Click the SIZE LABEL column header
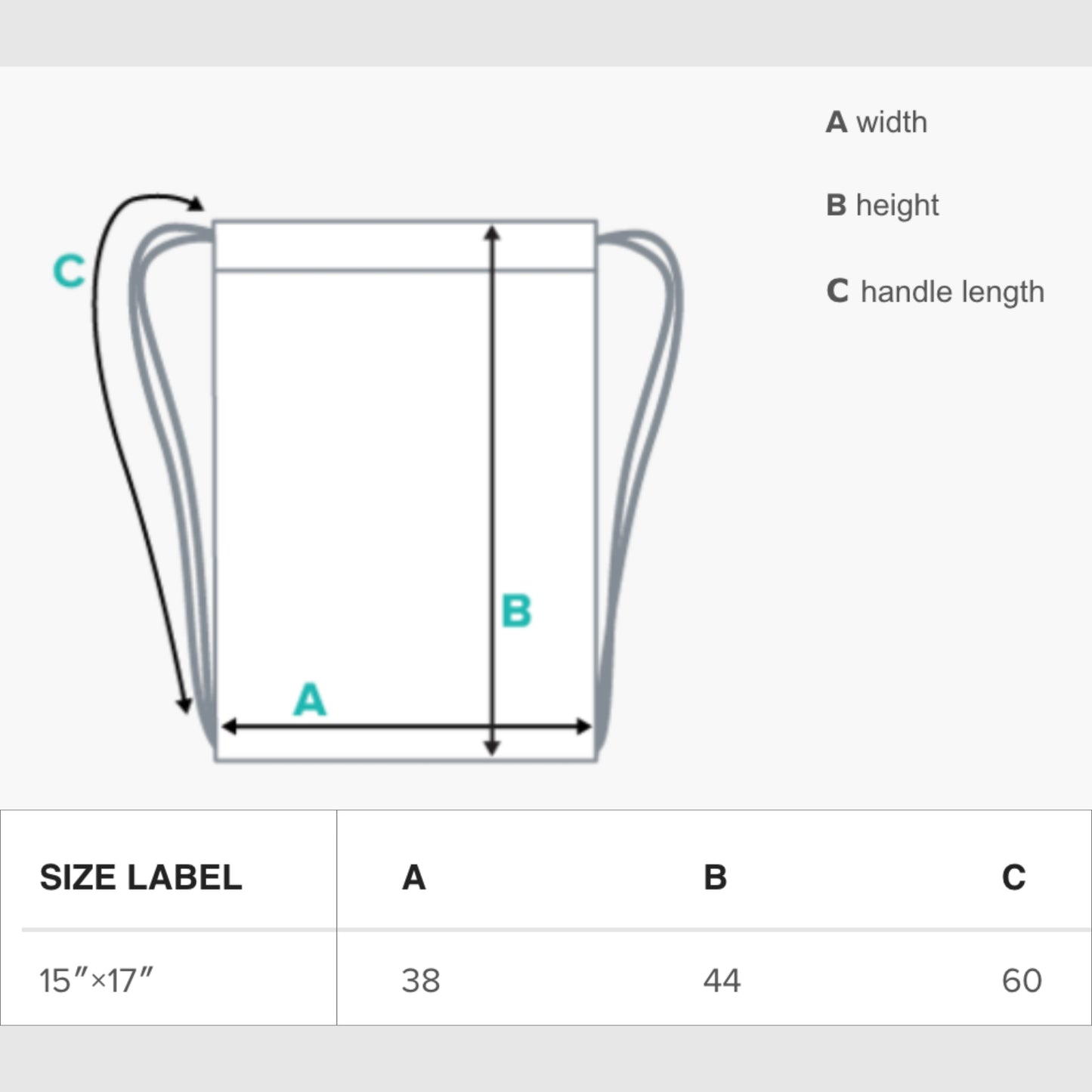 point(141,877)
